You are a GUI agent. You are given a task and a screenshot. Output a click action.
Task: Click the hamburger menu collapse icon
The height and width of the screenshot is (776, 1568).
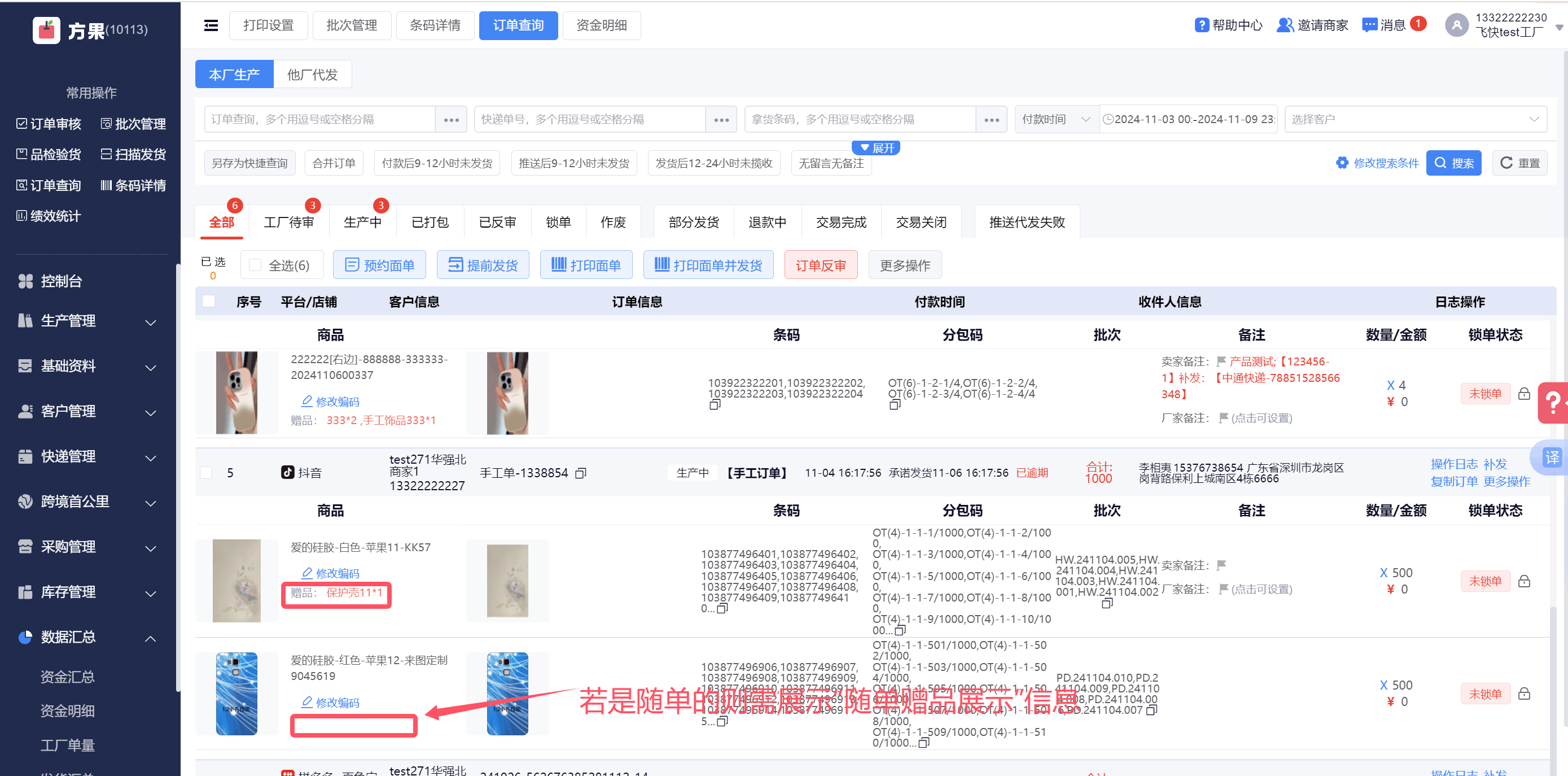(x=211, y=25)
